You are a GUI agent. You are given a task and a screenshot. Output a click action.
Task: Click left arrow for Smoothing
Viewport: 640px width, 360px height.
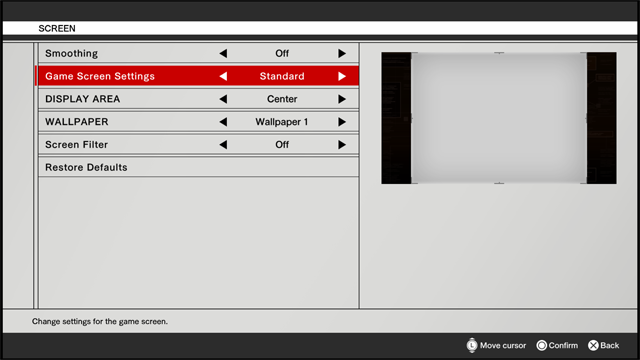point(223,53)
